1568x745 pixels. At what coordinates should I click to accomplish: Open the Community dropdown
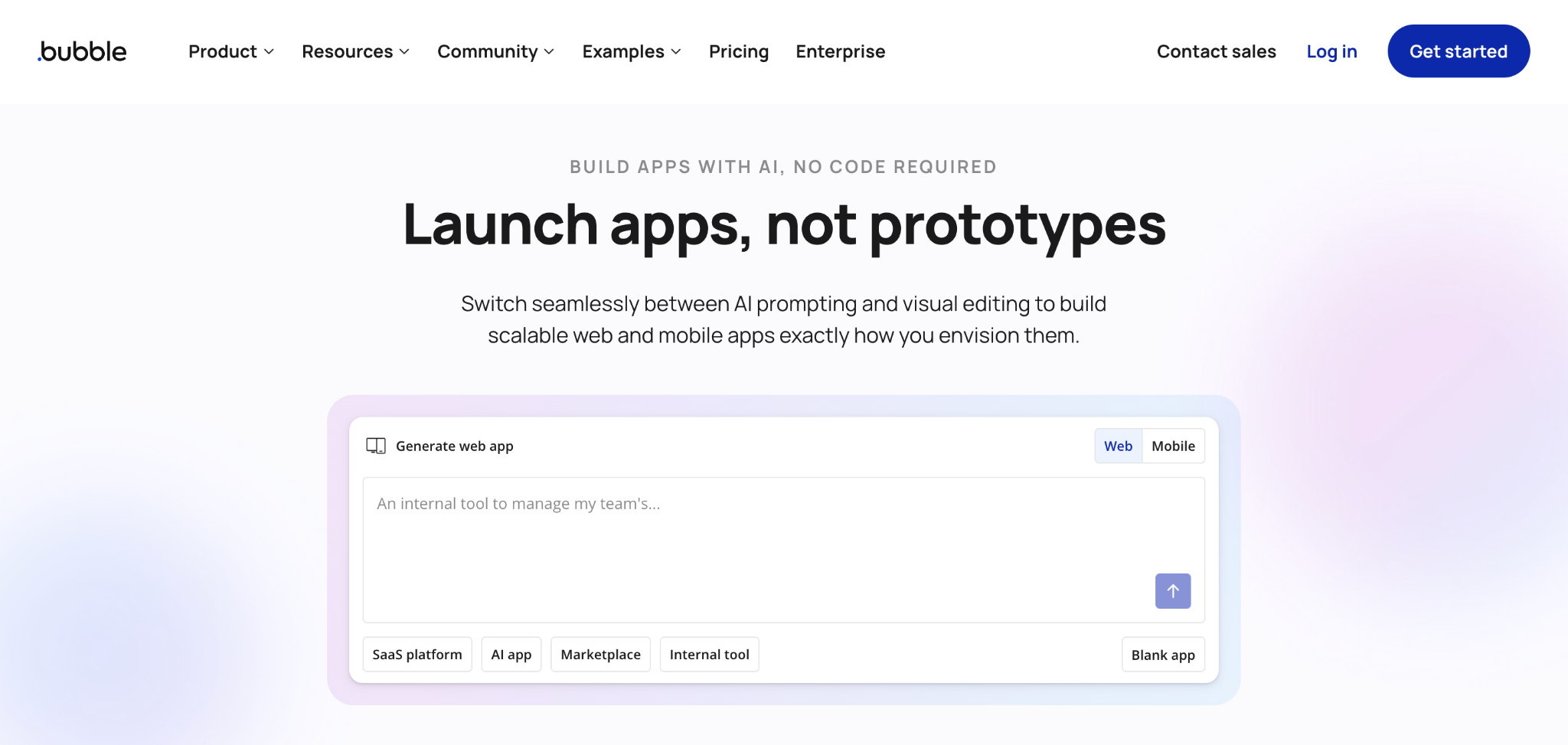pyautogui.click(x=496, y=51)
